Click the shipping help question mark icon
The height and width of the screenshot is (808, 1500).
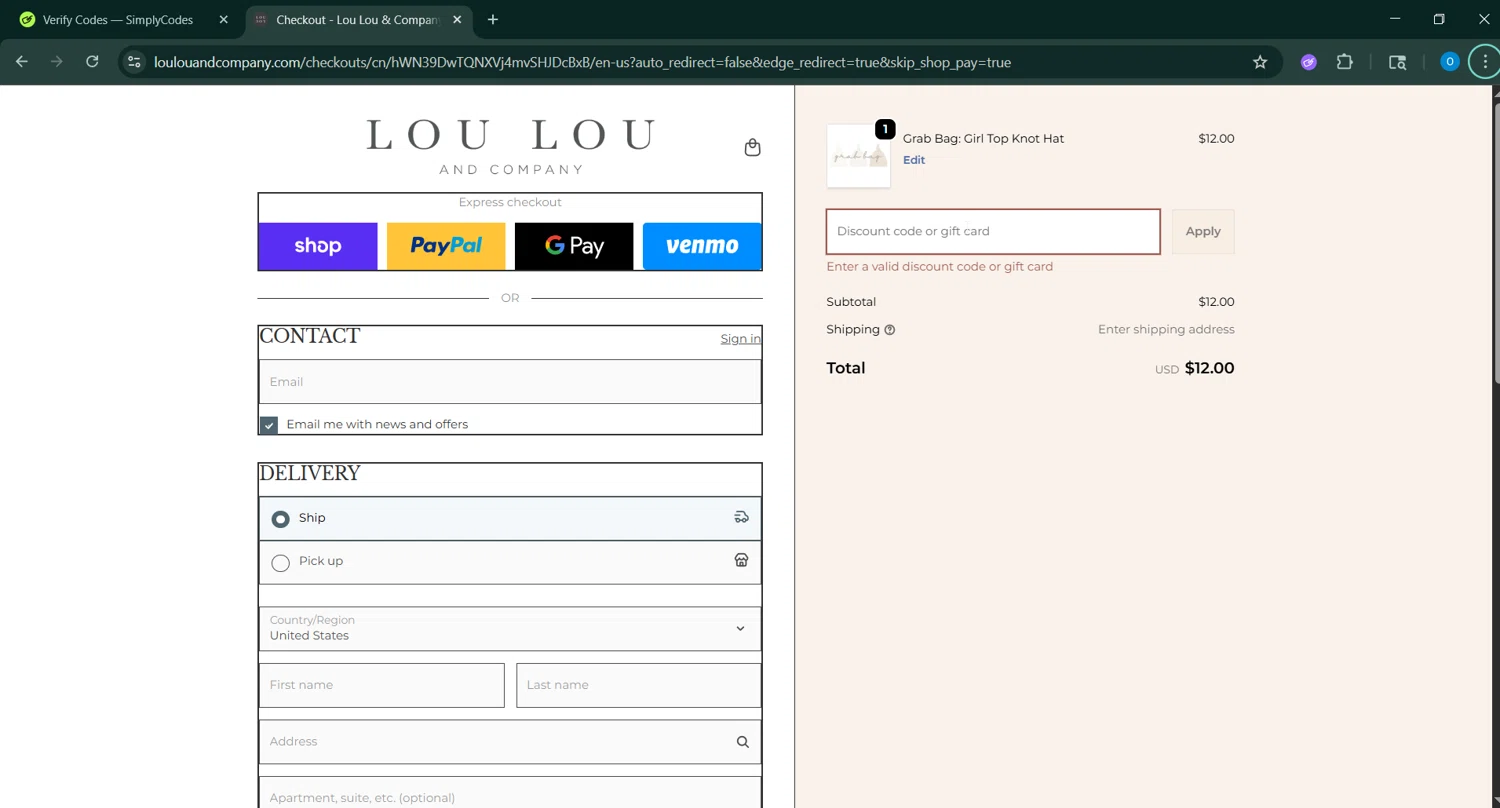(x=889, y=330)
